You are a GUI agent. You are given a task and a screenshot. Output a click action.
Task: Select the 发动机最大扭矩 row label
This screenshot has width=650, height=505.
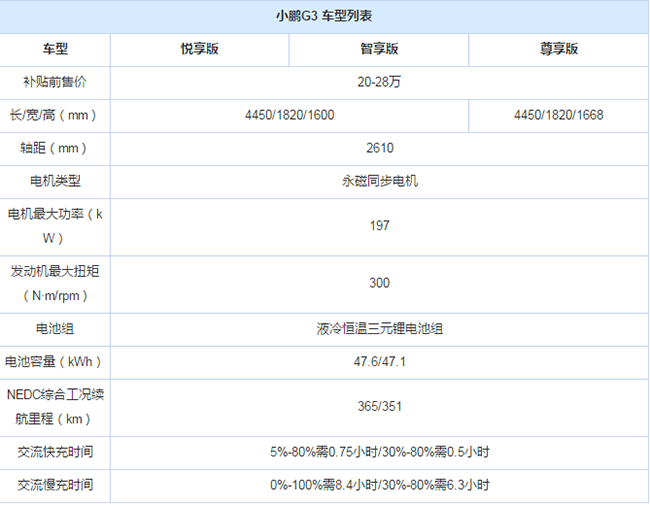tap(55, 284)
